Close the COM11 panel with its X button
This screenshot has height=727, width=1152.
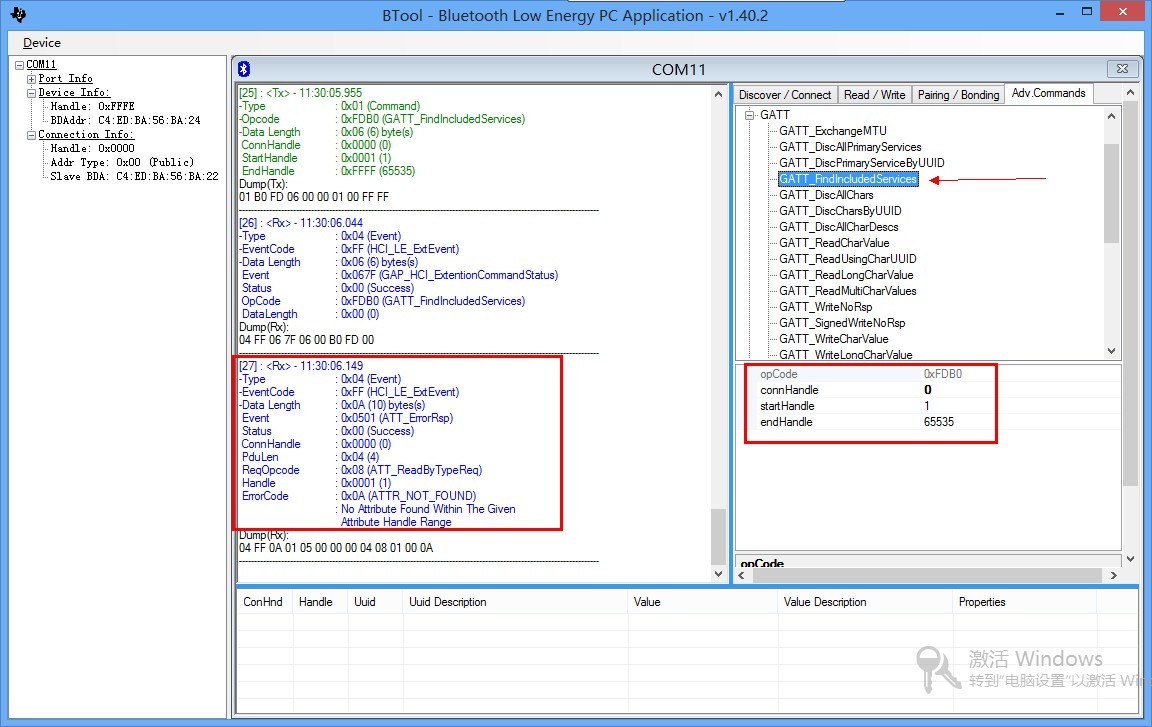tap(1122, 68)
